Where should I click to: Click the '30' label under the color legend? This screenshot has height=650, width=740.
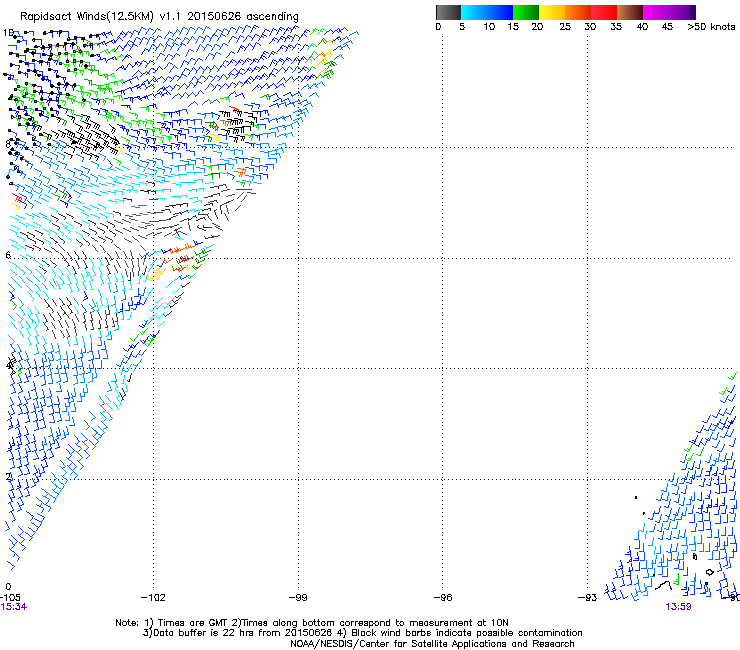[590, 27]
